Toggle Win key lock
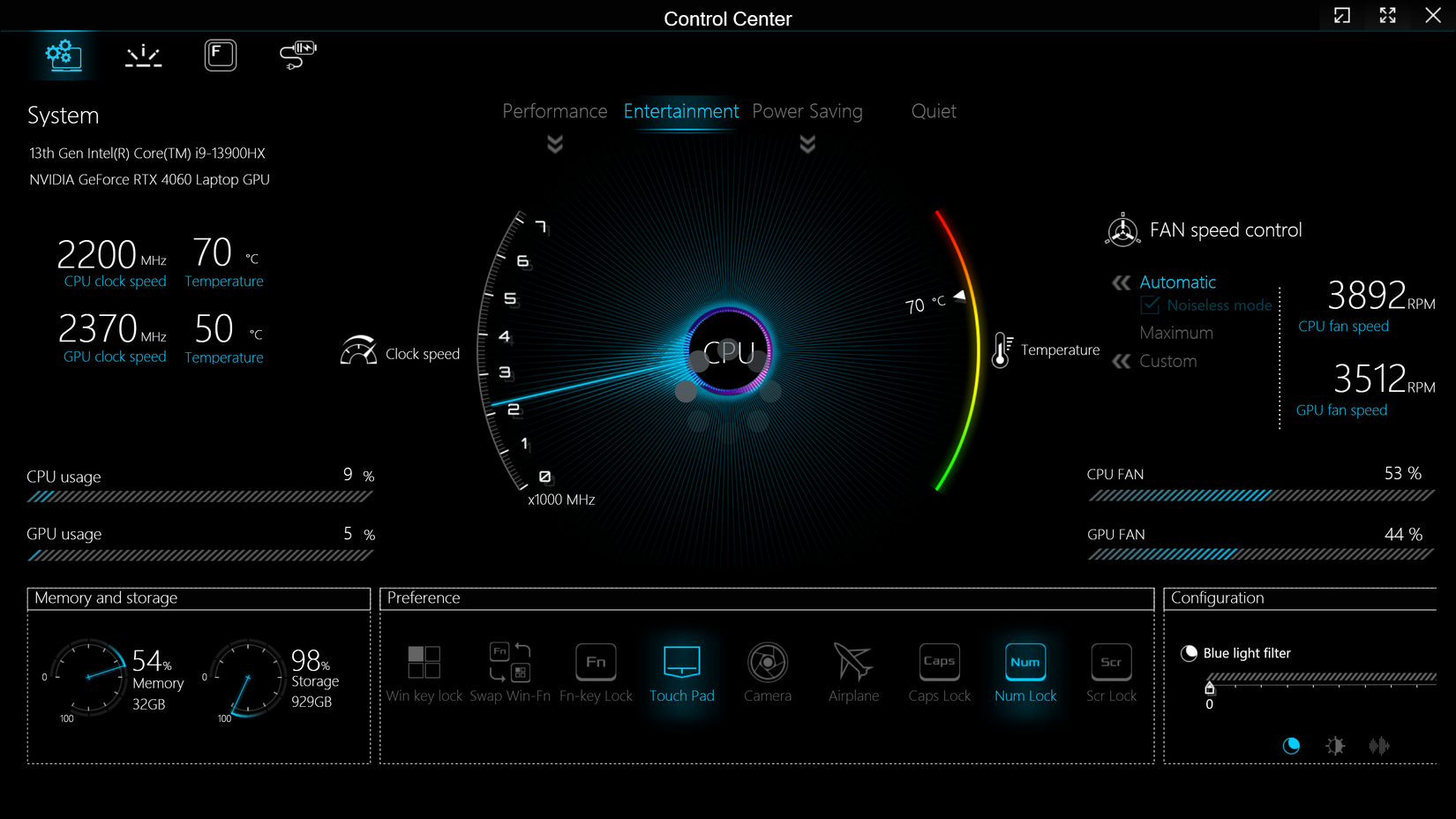 [424, 663]
